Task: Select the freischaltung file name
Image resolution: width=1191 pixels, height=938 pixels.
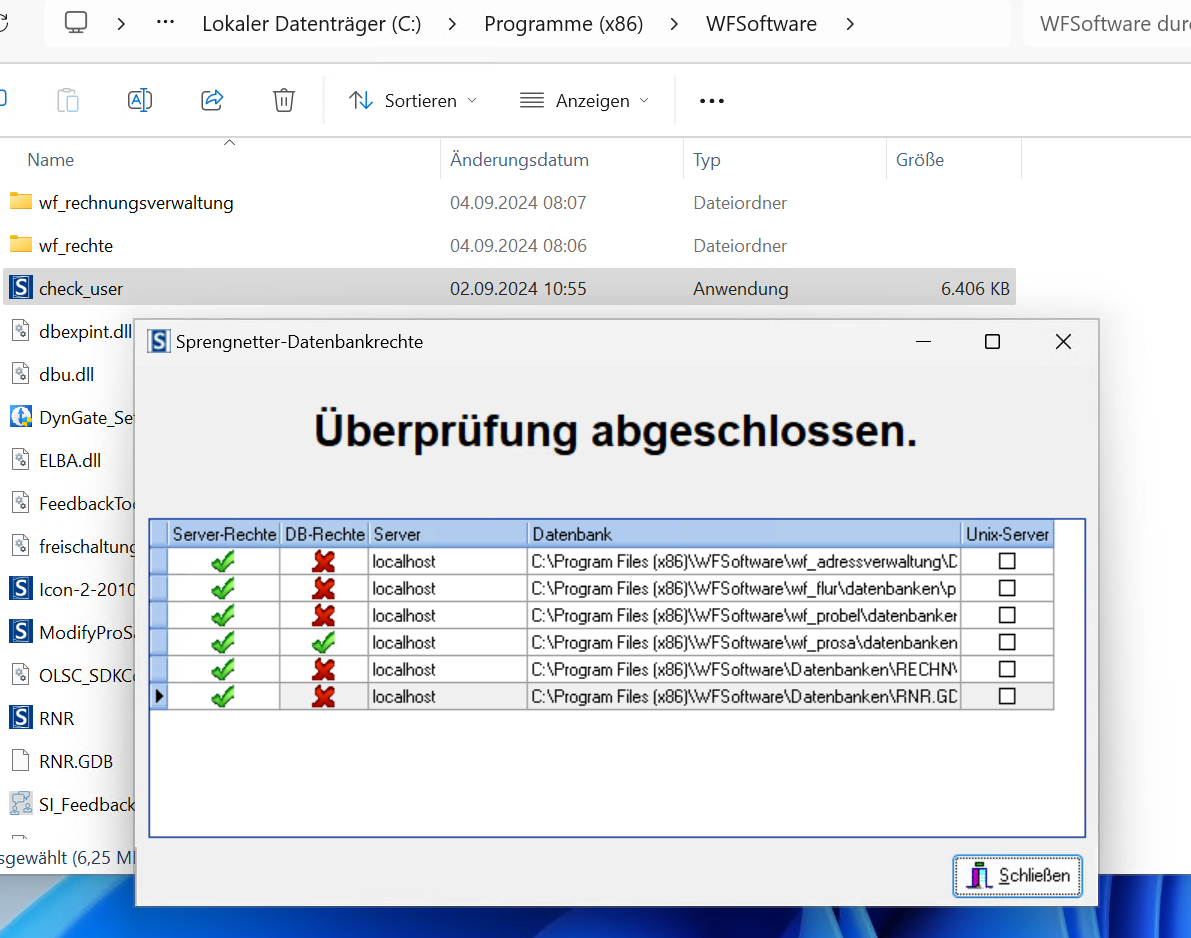Action: point(87,546)
